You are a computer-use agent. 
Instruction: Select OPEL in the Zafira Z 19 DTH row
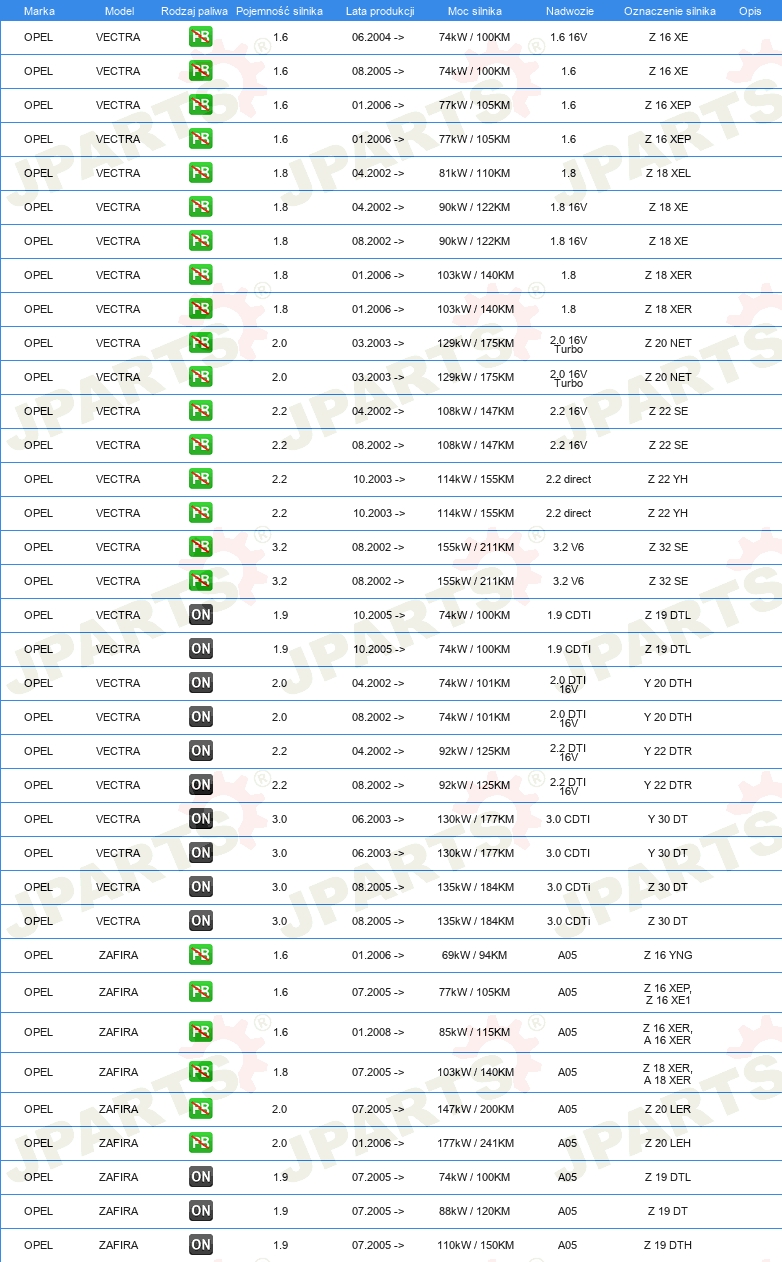point(38,1245)
